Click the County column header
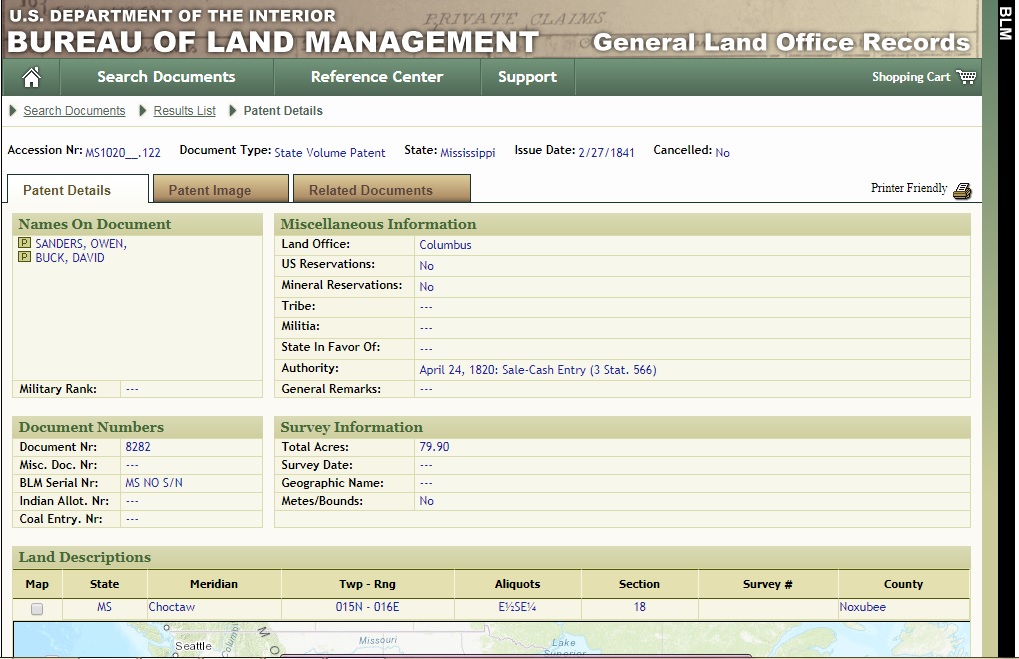Image resolution: width=1019 pixels, height=659 pixels. (x=903, y=584)
